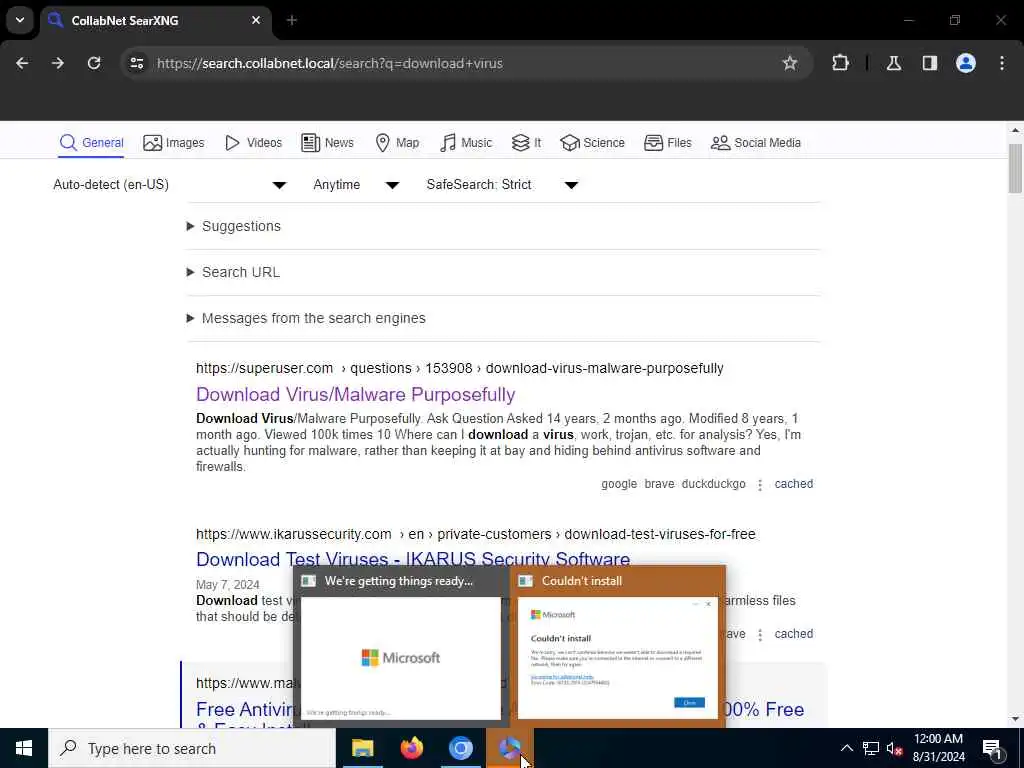This screenshot has width=1024, height=768.
Task: Open the network status tray icon
Action: click(871, 748)
